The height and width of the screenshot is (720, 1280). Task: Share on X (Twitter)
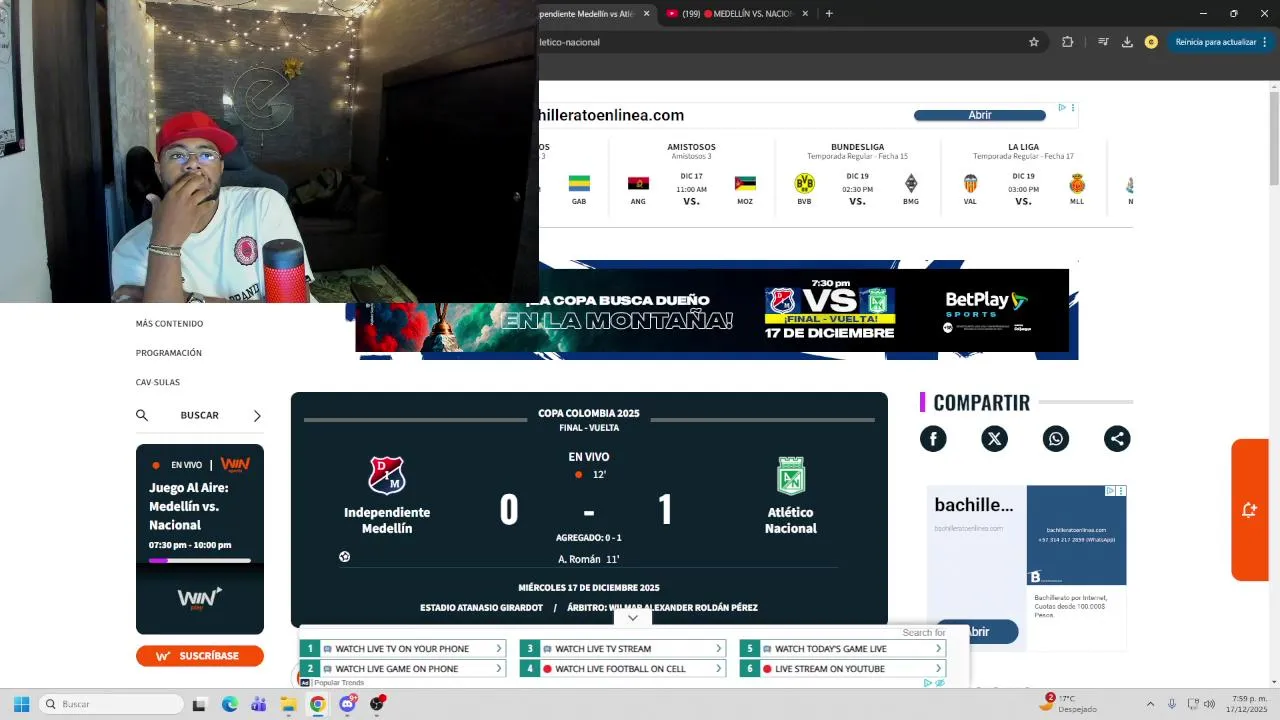(994, 439)
